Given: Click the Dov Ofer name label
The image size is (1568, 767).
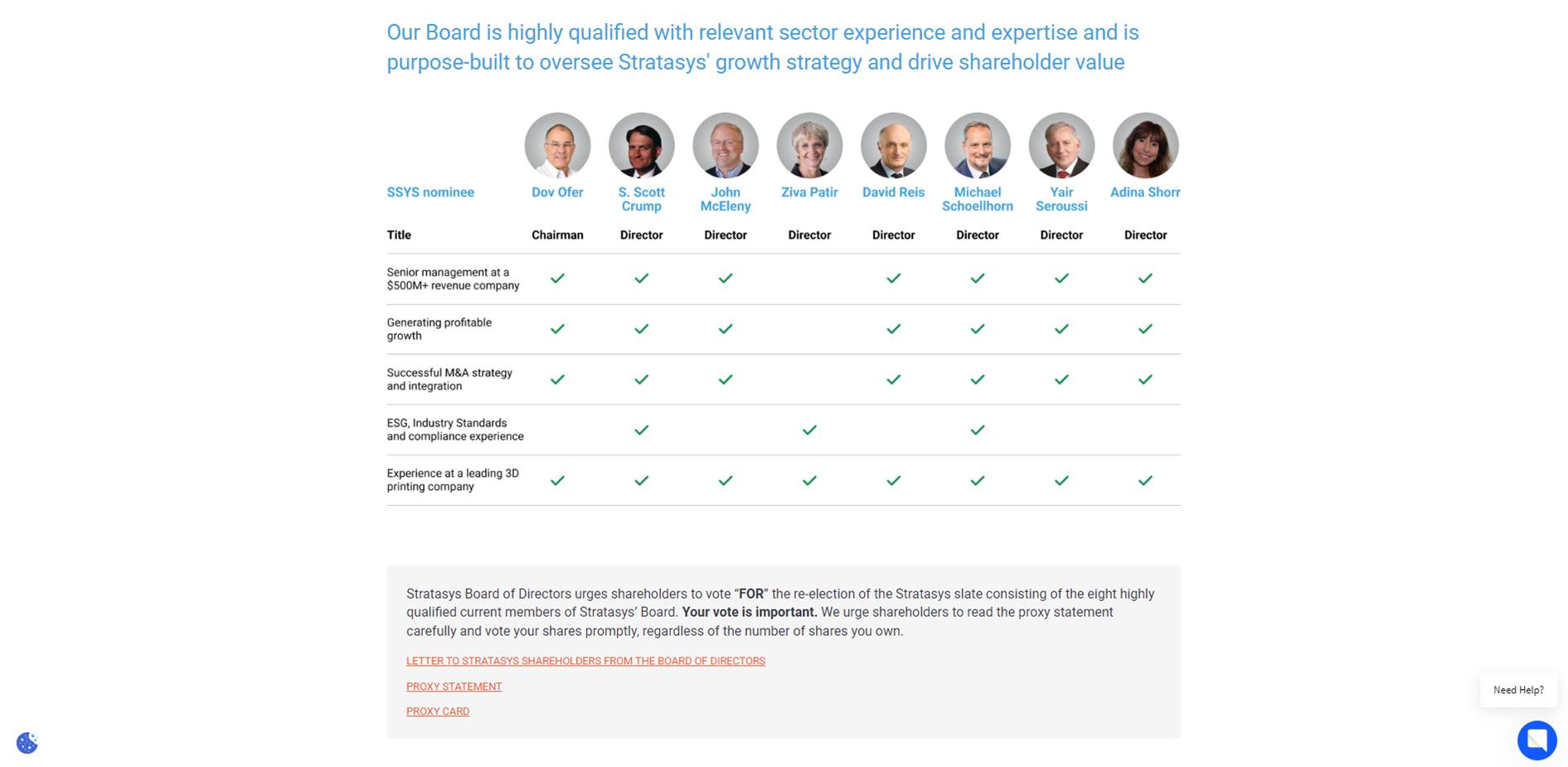Looking at the screenshot, I should coord(557,192).
